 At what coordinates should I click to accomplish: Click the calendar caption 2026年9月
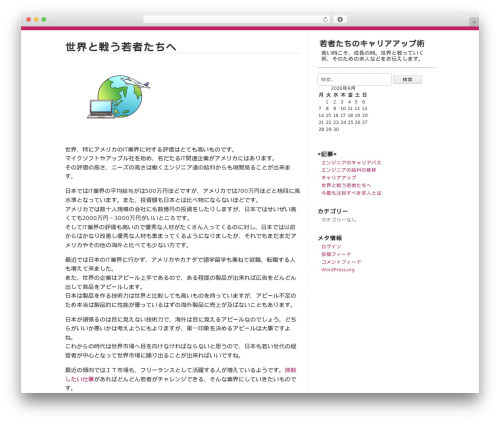(x=343, y=88)
